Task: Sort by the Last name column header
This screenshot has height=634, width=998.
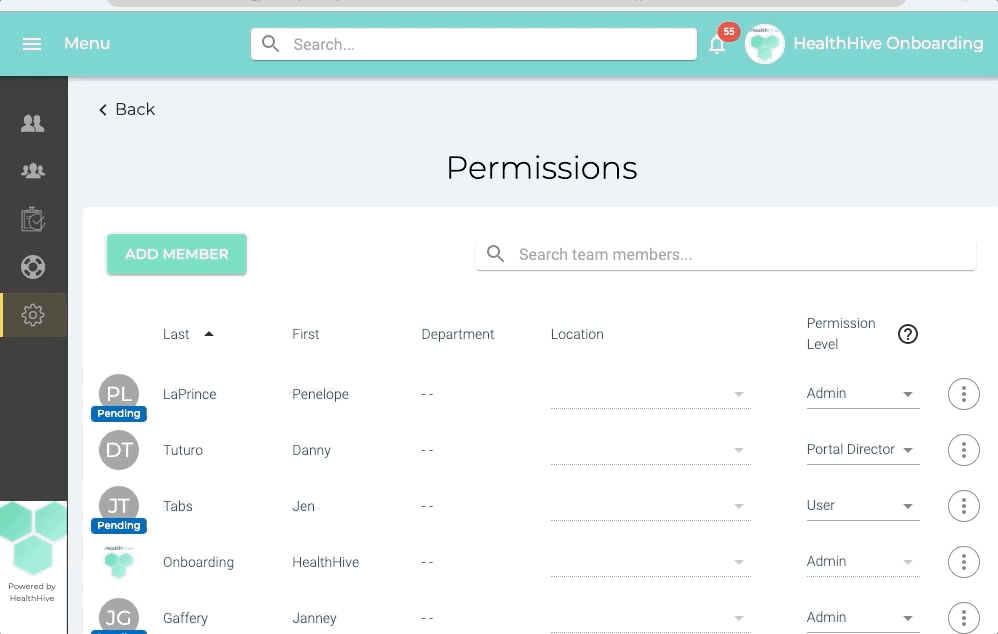Action: click(x=177, y=334)
